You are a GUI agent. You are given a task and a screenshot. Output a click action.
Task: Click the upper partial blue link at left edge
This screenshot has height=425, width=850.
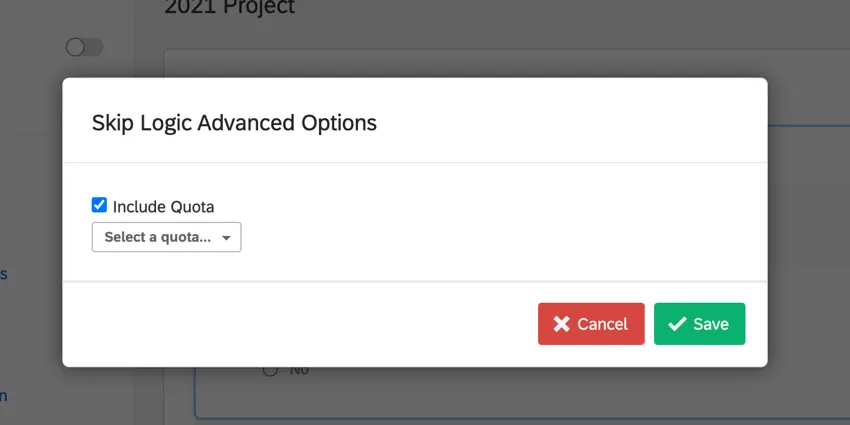pos(4,274)
